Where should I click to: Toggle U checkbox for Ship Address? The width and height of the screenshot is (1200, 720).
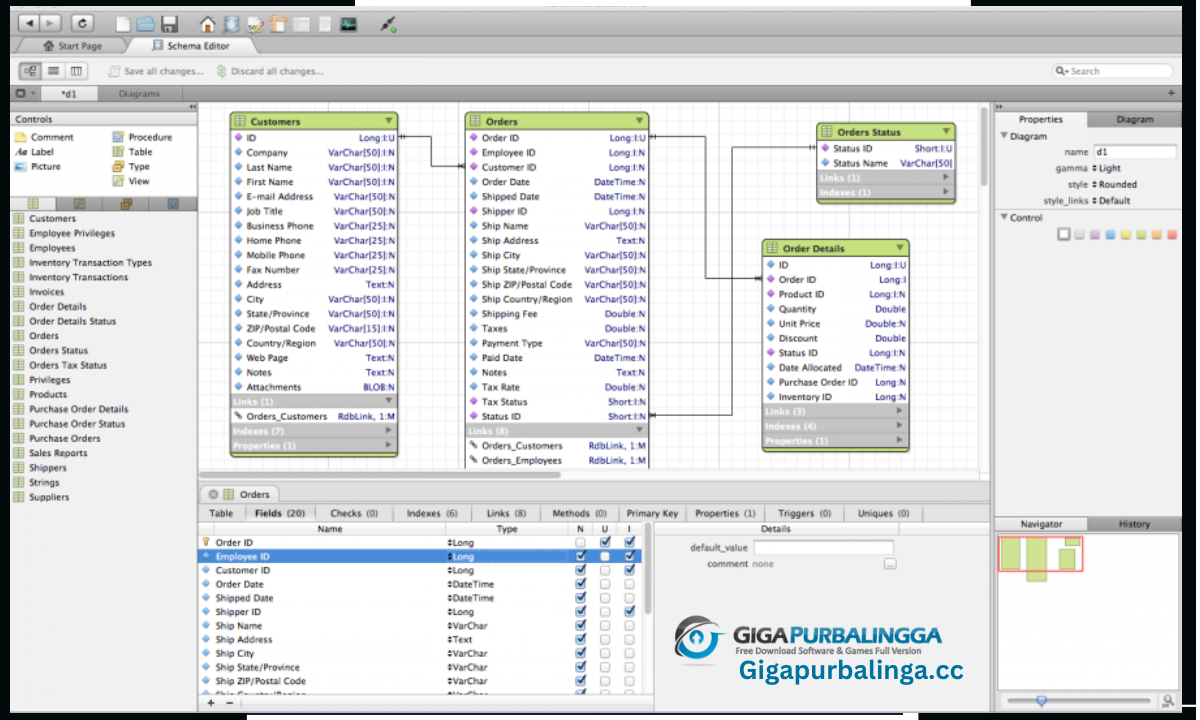[605, 639]
